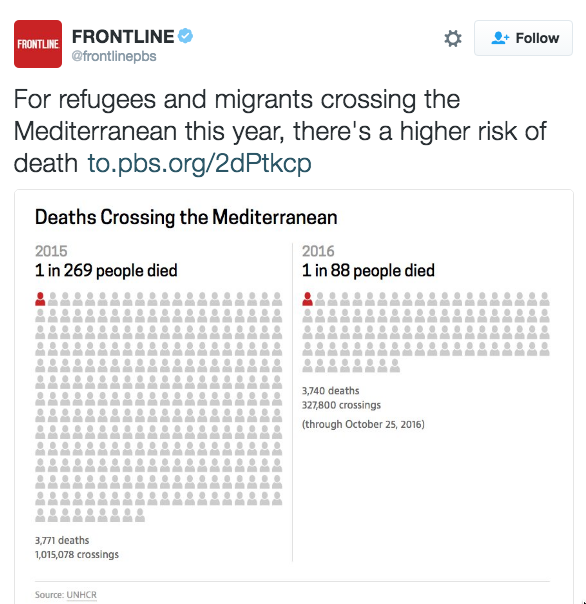Open the FRONTLINE red profile avatar

pos(38,44)
